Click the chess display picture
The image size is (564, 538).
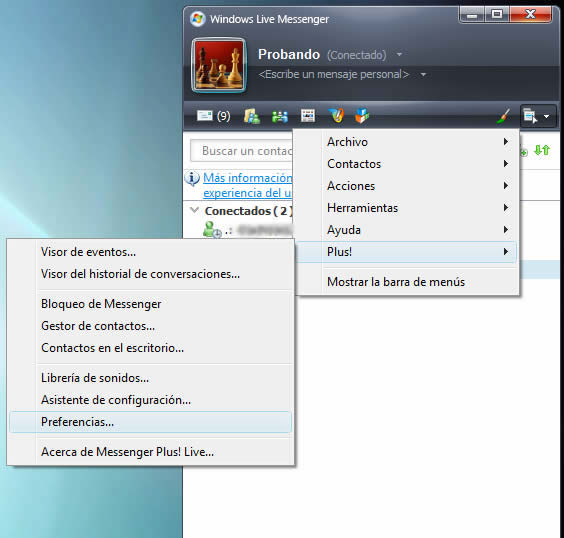219,65
